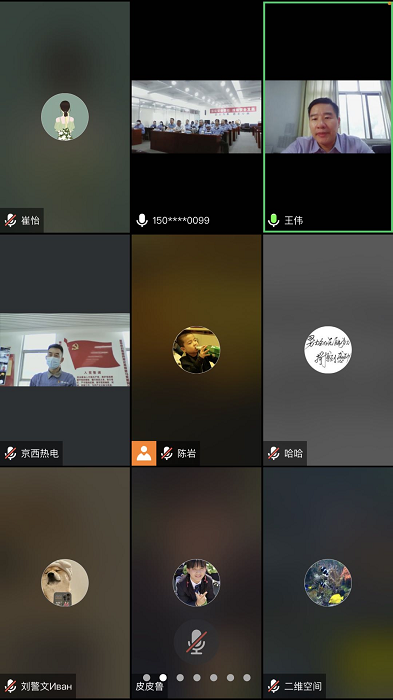Image resolution: width=393 pixels, height=700 pixels.
Task: Click muted mic icon beside 二维空间
Action: click(x=273, y=686)
